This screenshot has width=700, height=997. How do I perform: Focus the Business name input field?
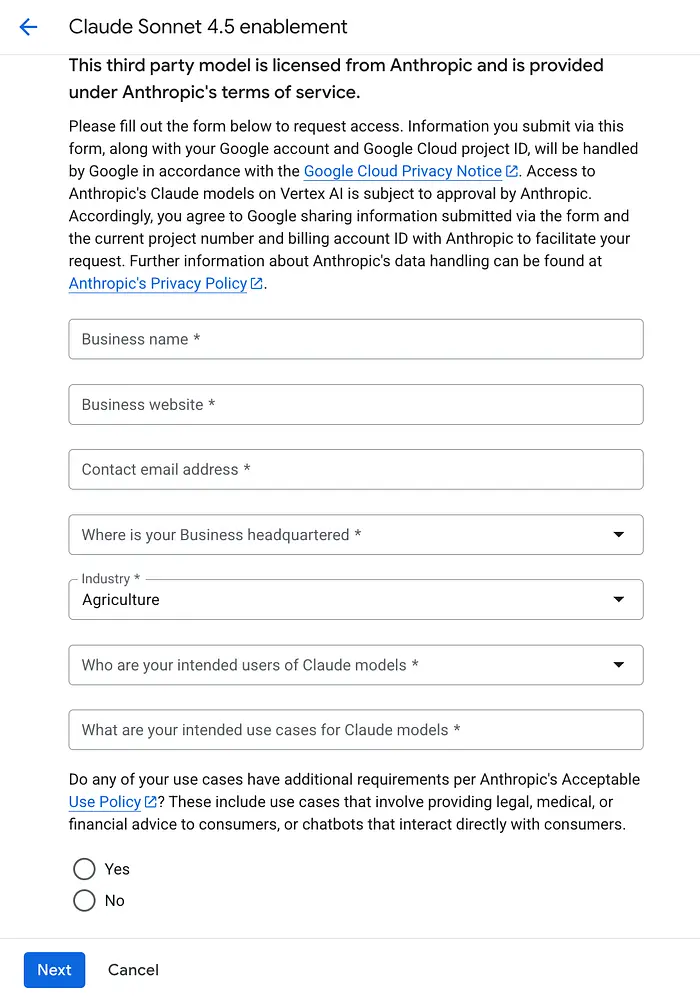tap(356, 340)
